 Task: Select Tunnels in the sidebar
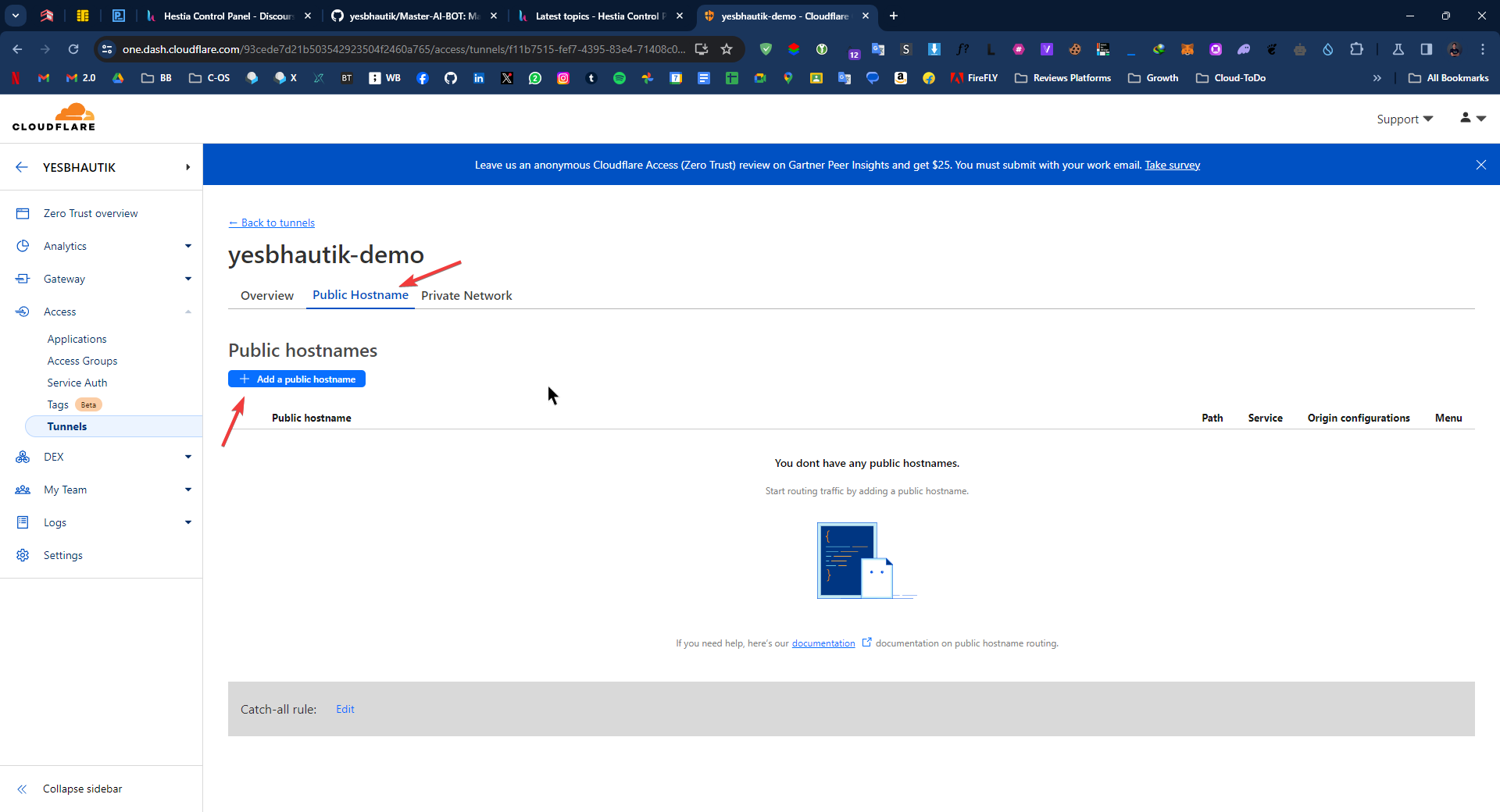(113, 426)
